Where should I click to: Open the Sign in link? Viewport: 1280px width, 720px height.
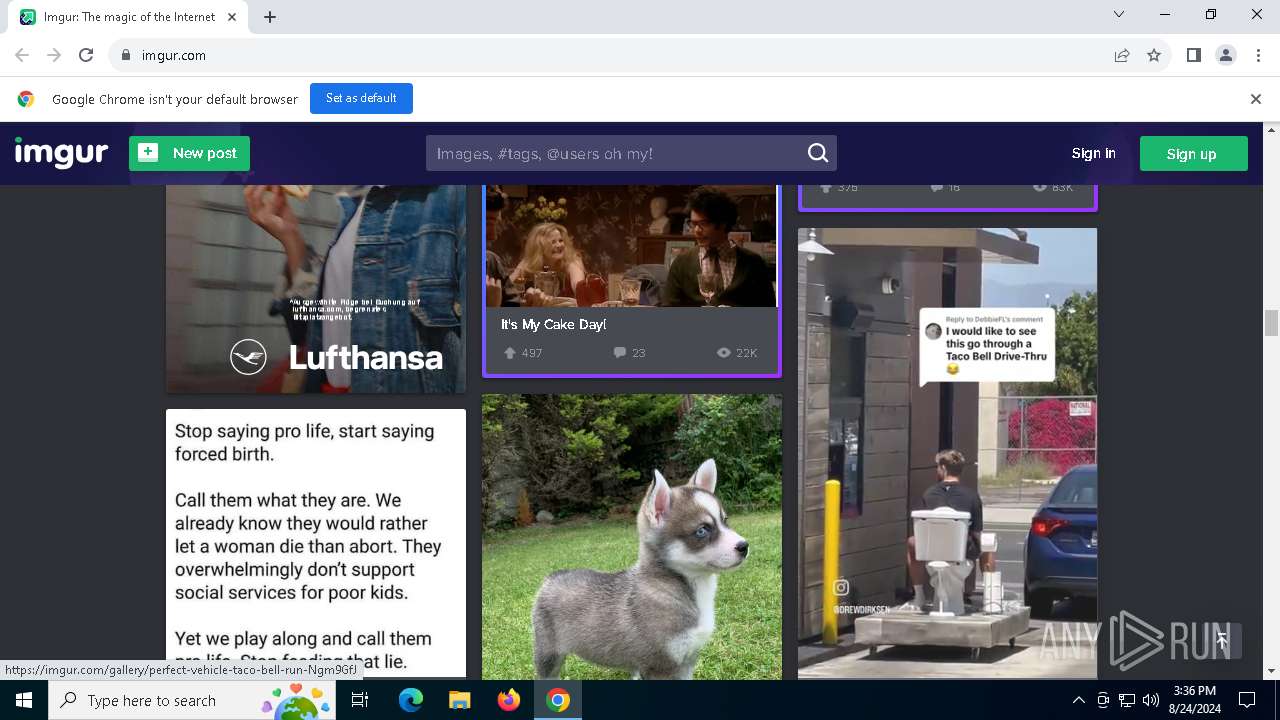pyautogui.click(x=1093, y=153)
